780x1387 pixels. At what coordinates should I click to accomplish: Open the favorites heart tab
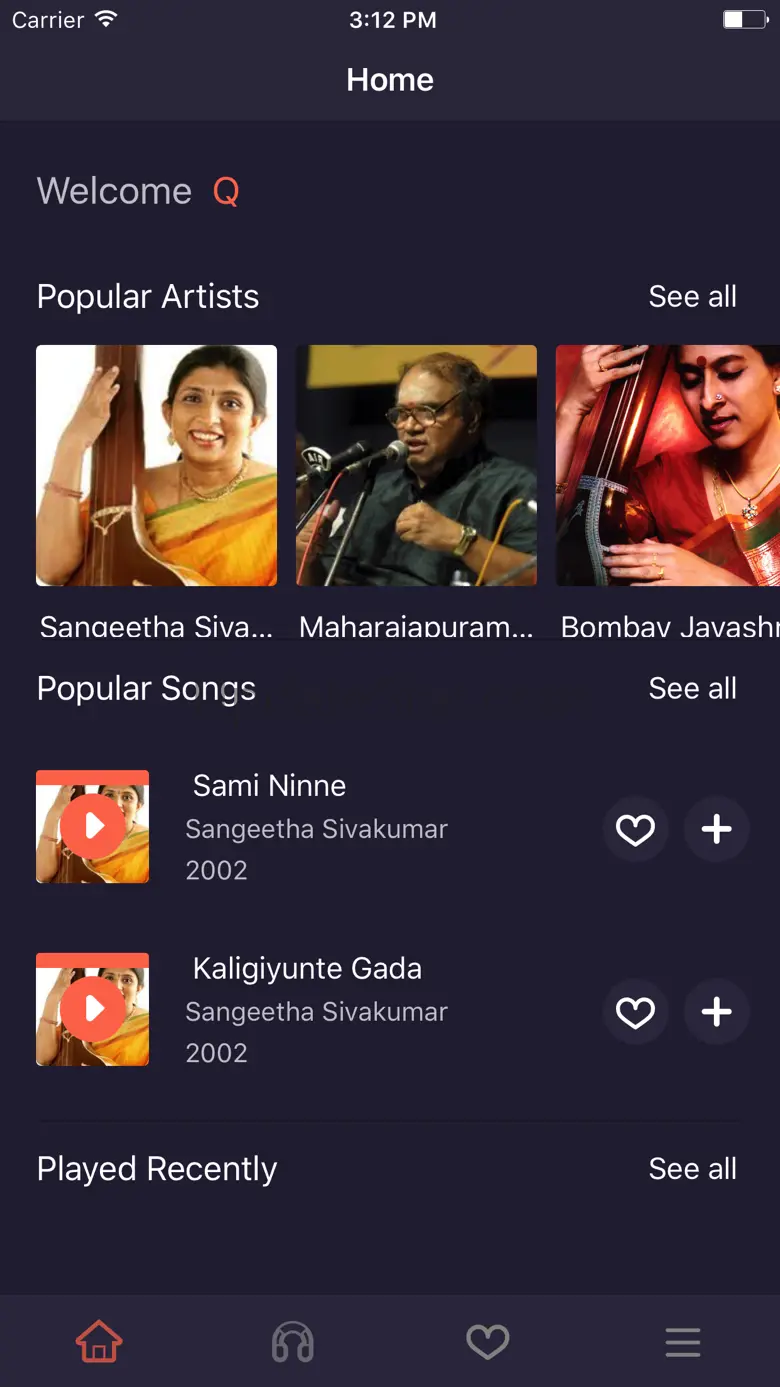(488, 1341)
